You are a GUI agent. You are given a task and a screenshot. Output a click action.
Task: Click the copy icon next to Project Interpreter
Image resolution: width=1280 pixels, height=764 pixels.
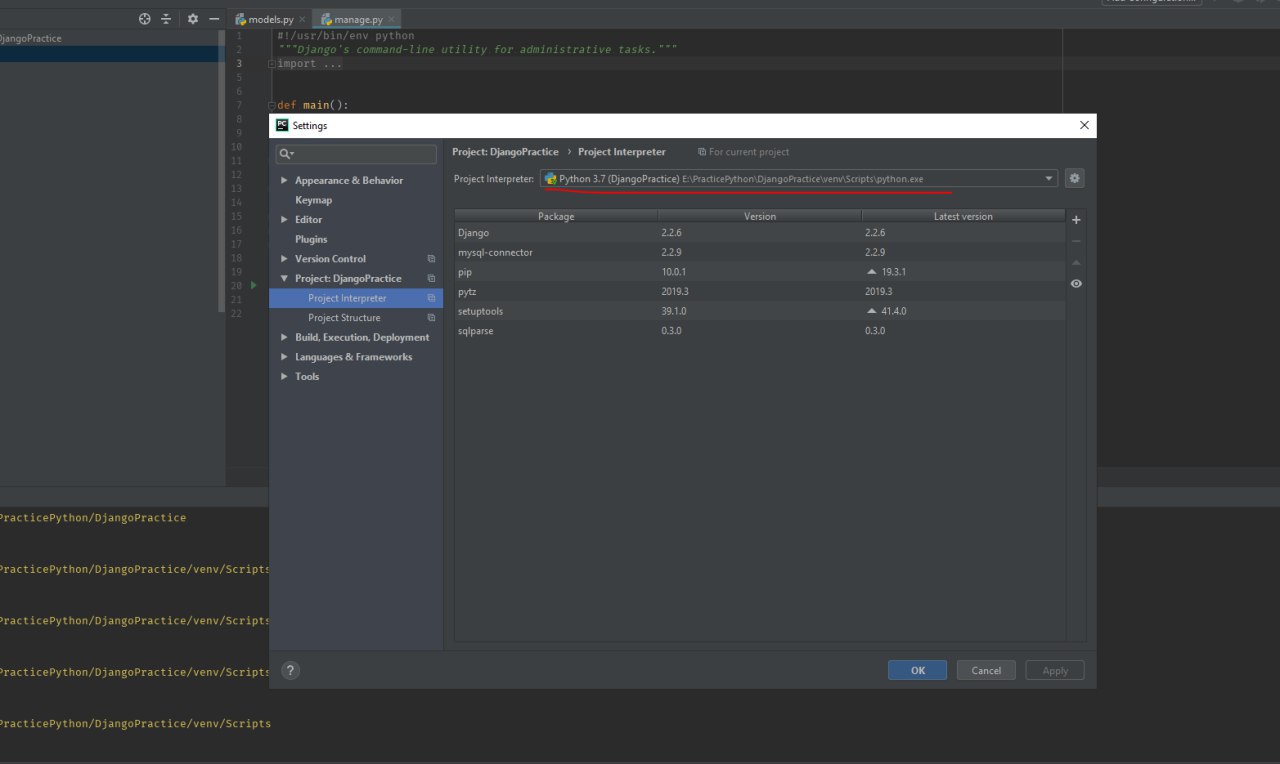(431, 298)
